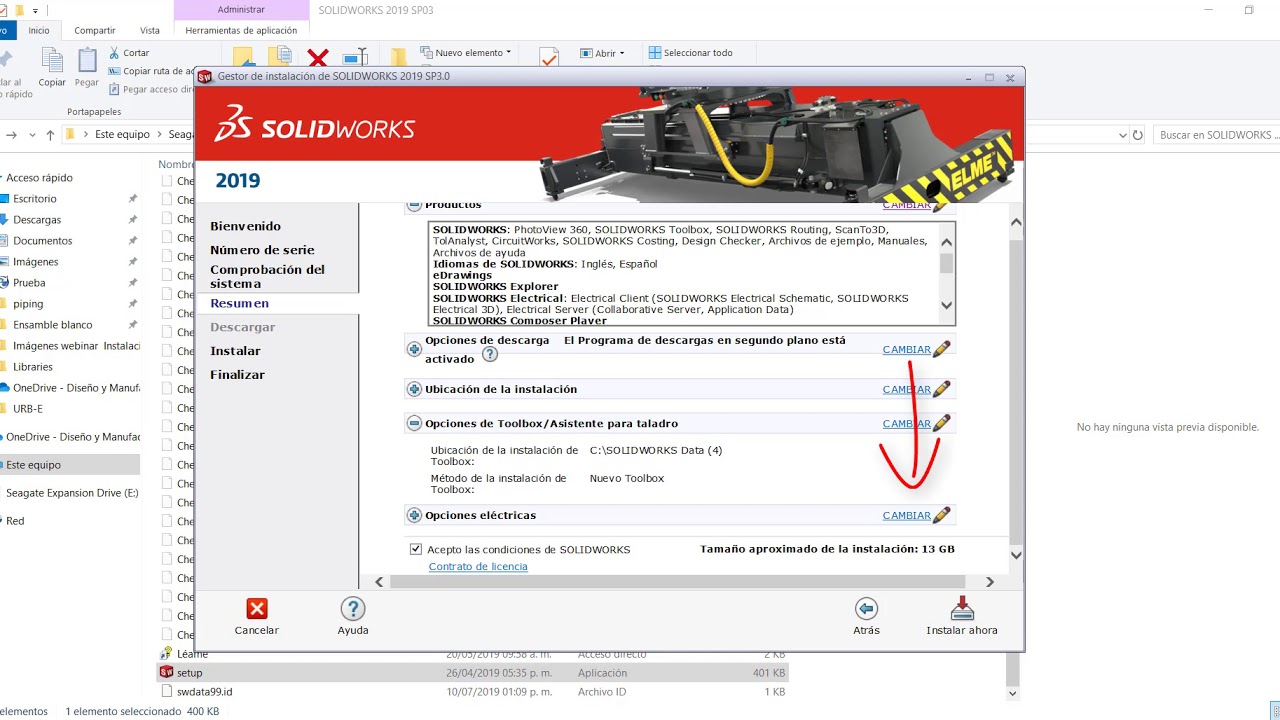Select Número de serie installer step
The image size is (1280, 720).
pyautogui.click(x=262, y=250)
